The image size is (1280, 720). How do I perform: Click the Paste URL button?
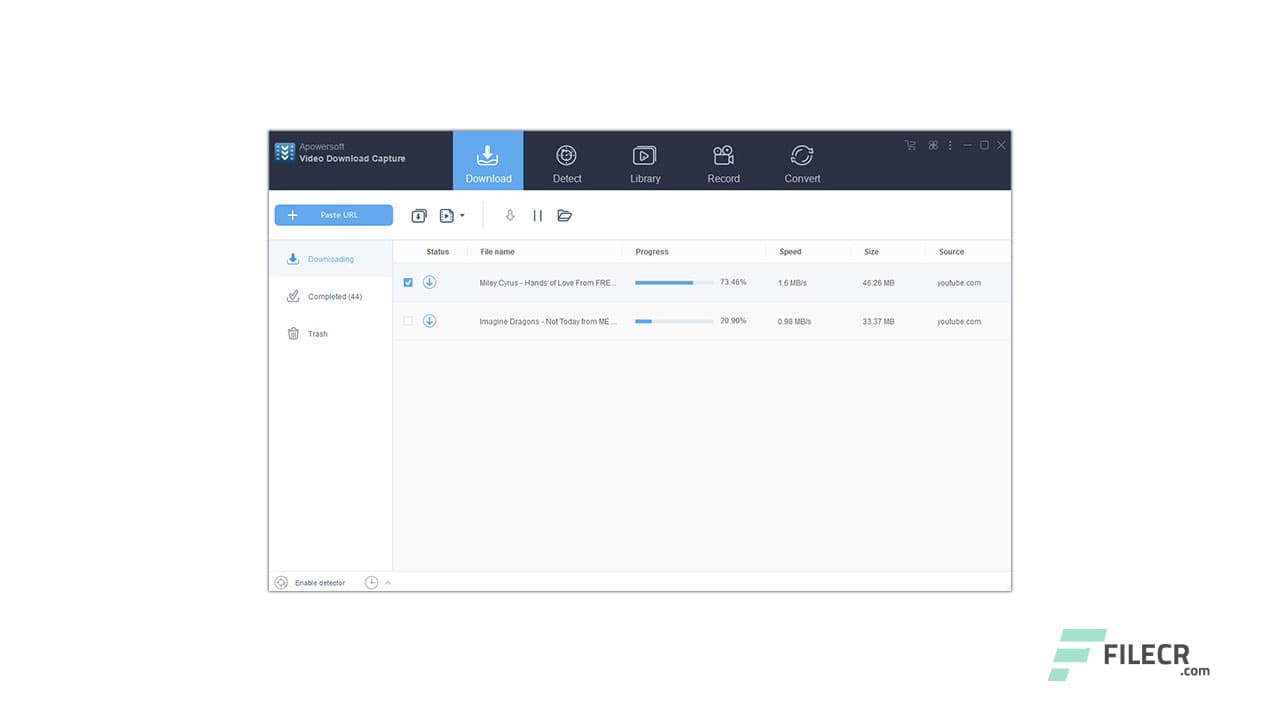coord(333,215)
